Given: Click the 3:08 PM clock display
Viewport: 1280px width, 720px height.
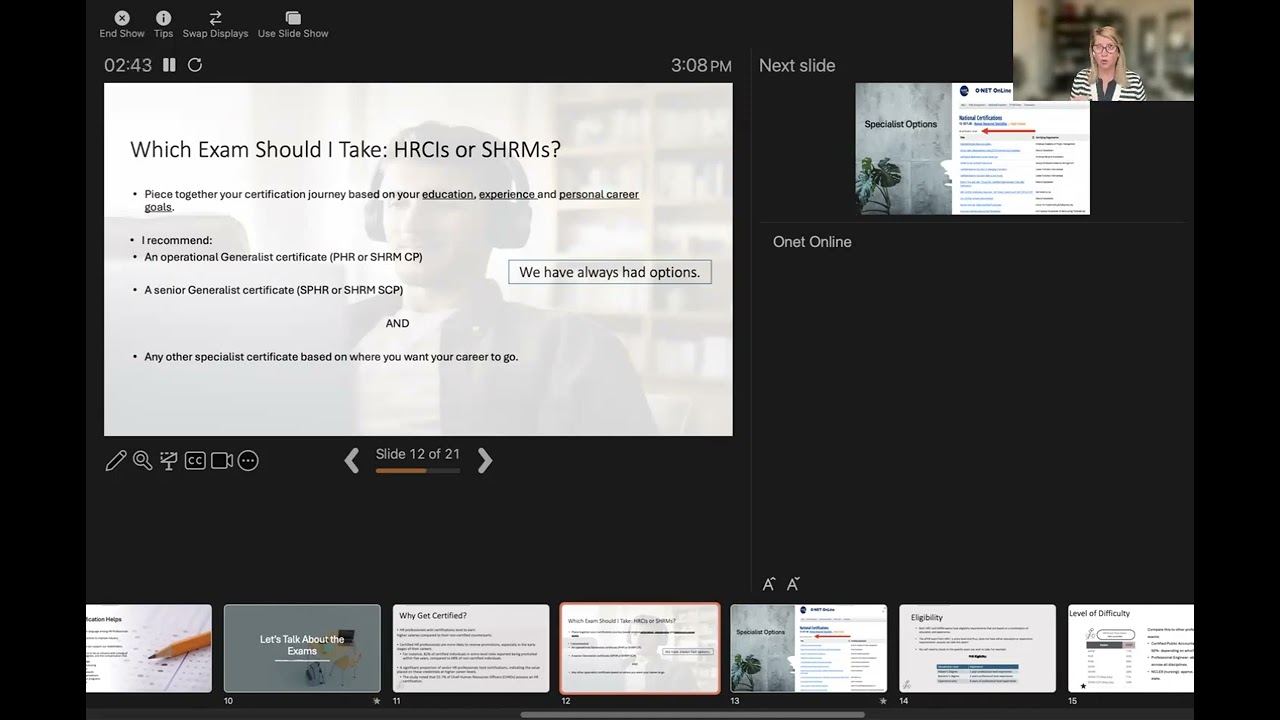Looking at the screenshot, I should click(x=701, y=66).
